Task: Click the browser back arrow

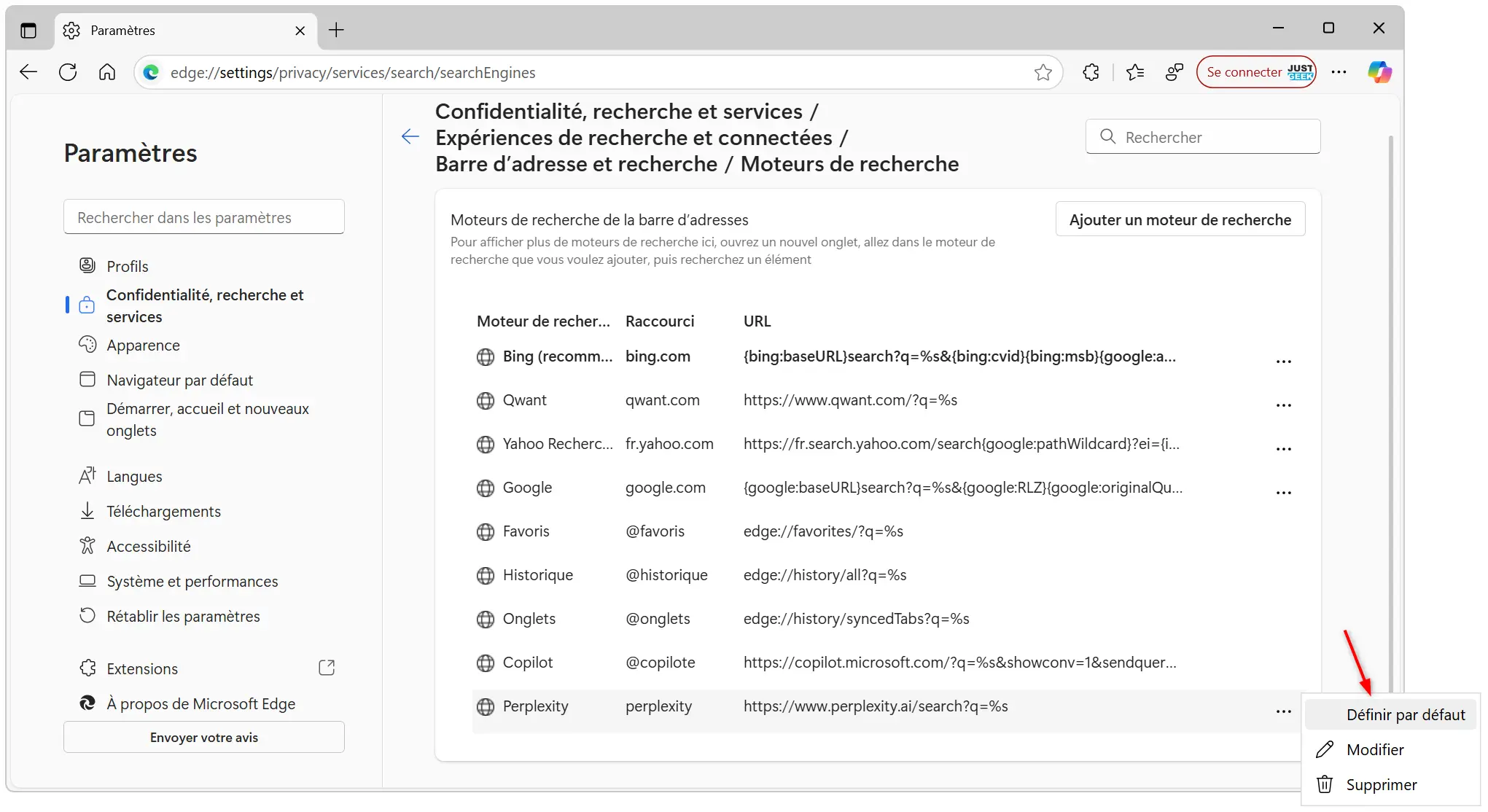Action: 28,72
